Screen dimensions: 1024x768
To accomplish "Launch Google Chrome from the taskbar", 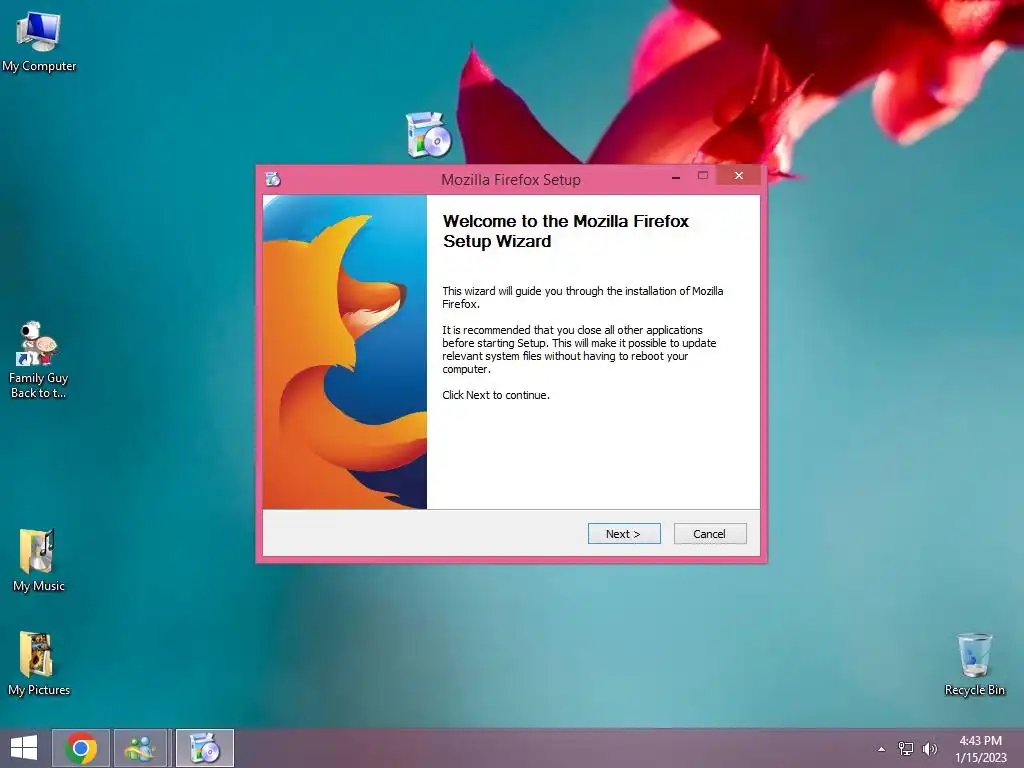I will (x=80, y=748).
